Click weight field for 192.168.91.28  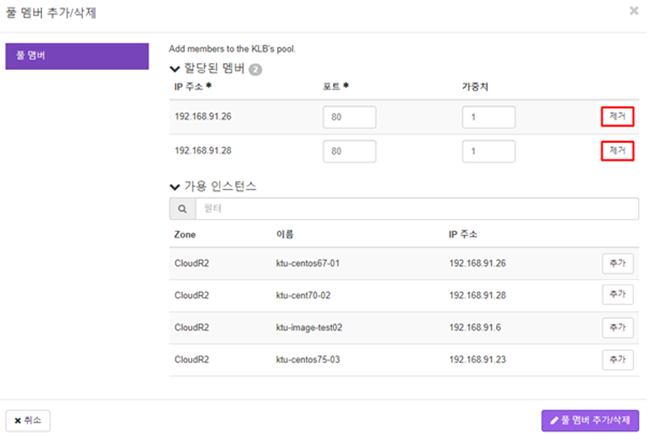[489, 151]
